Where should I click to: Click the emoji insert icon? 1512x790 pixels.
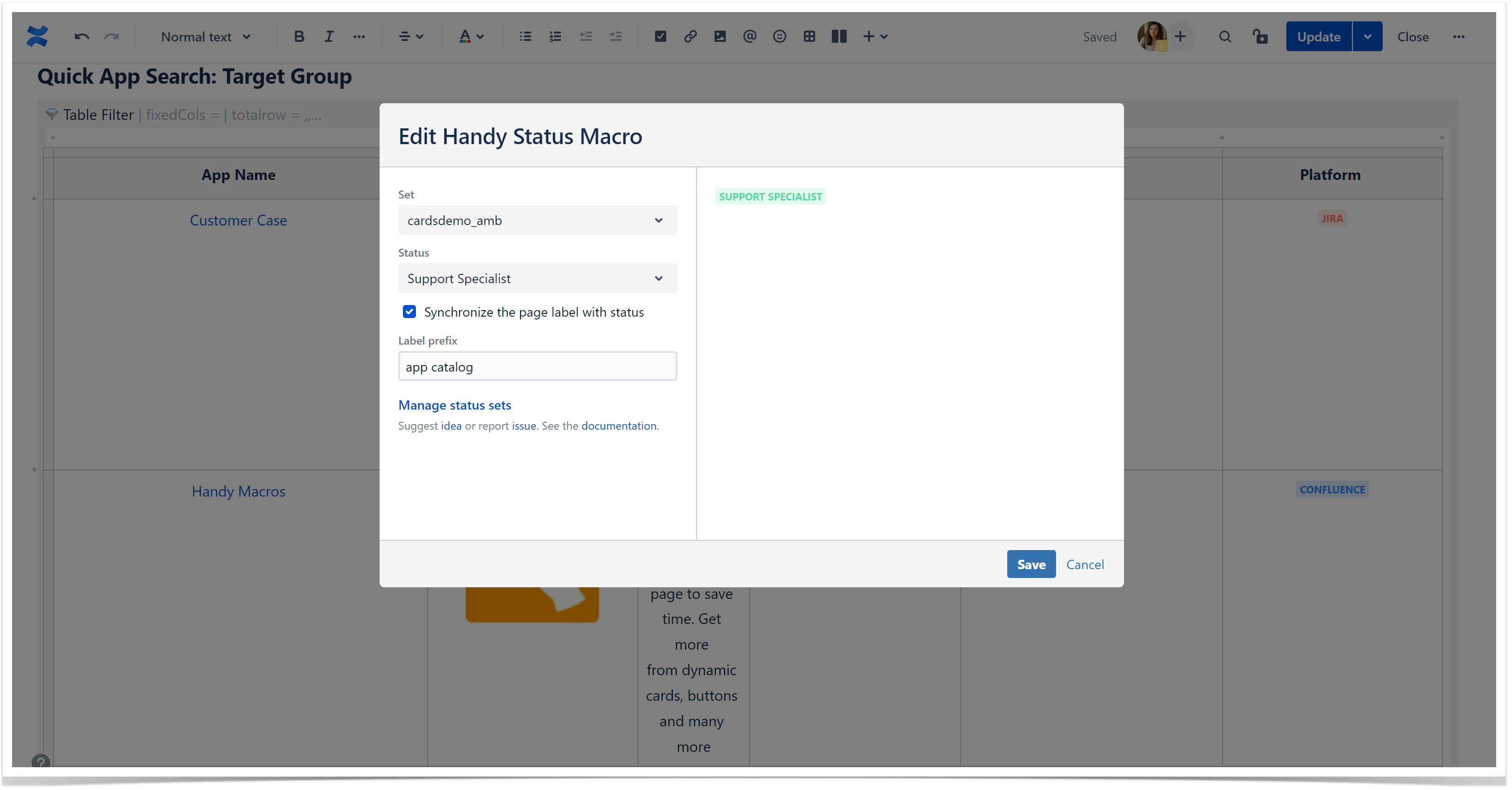coord(779,37)
